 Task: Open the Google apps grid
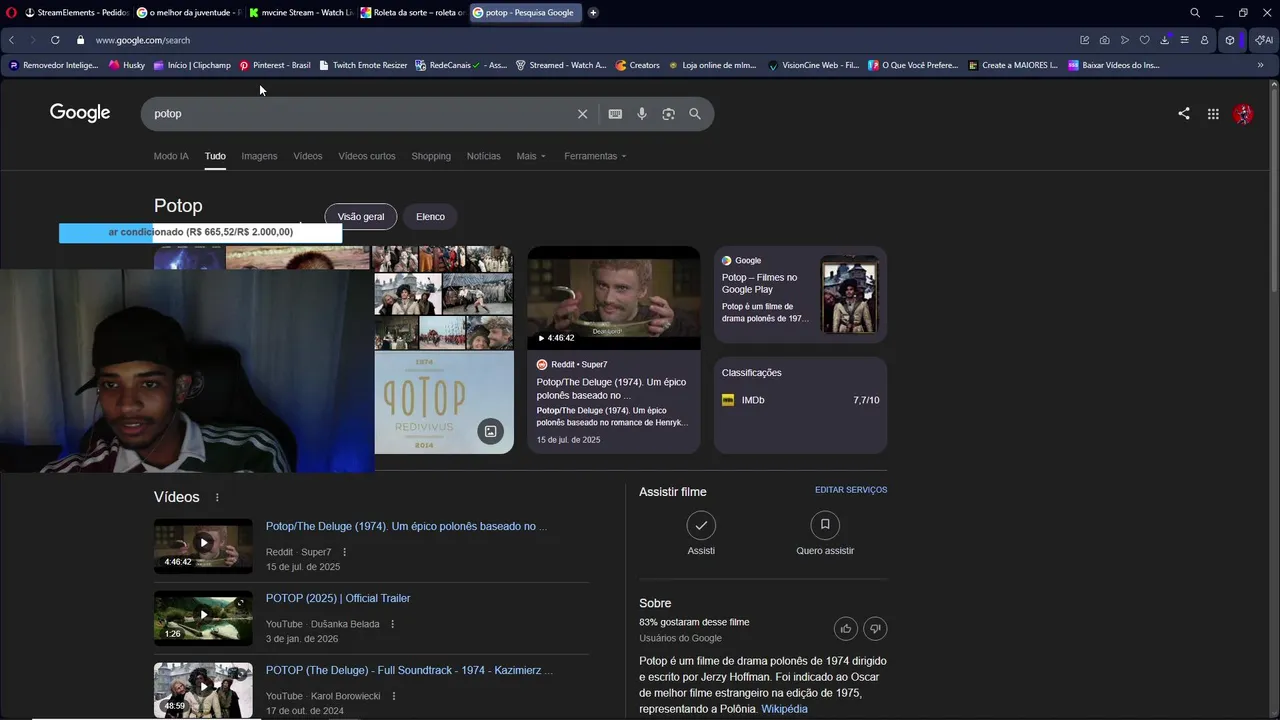[x=1213, y=114]
